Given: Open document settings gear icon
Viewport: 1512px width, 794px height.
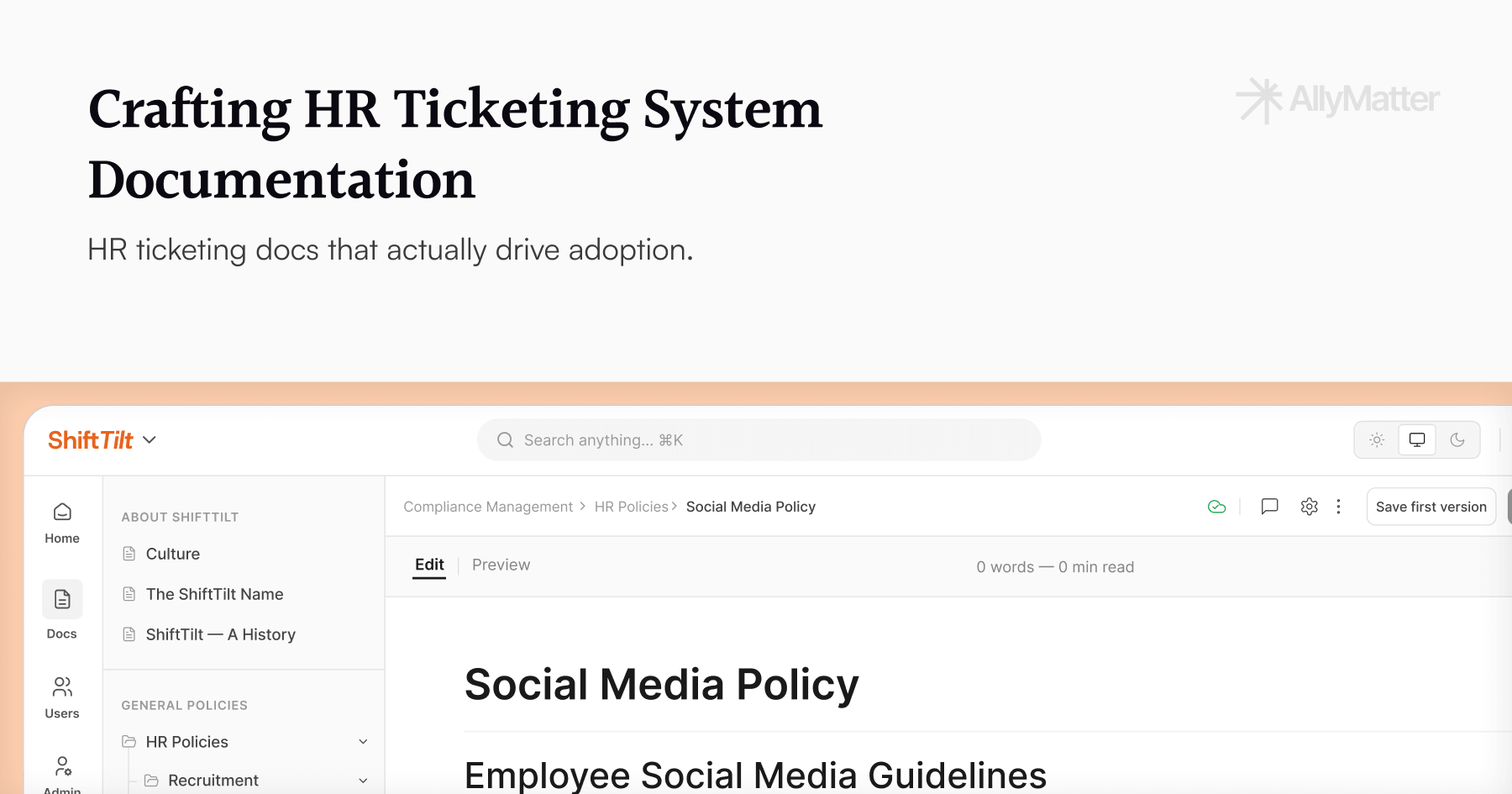Looking at the screenshot, I should pyautogui.click(x=1309, y=507).
